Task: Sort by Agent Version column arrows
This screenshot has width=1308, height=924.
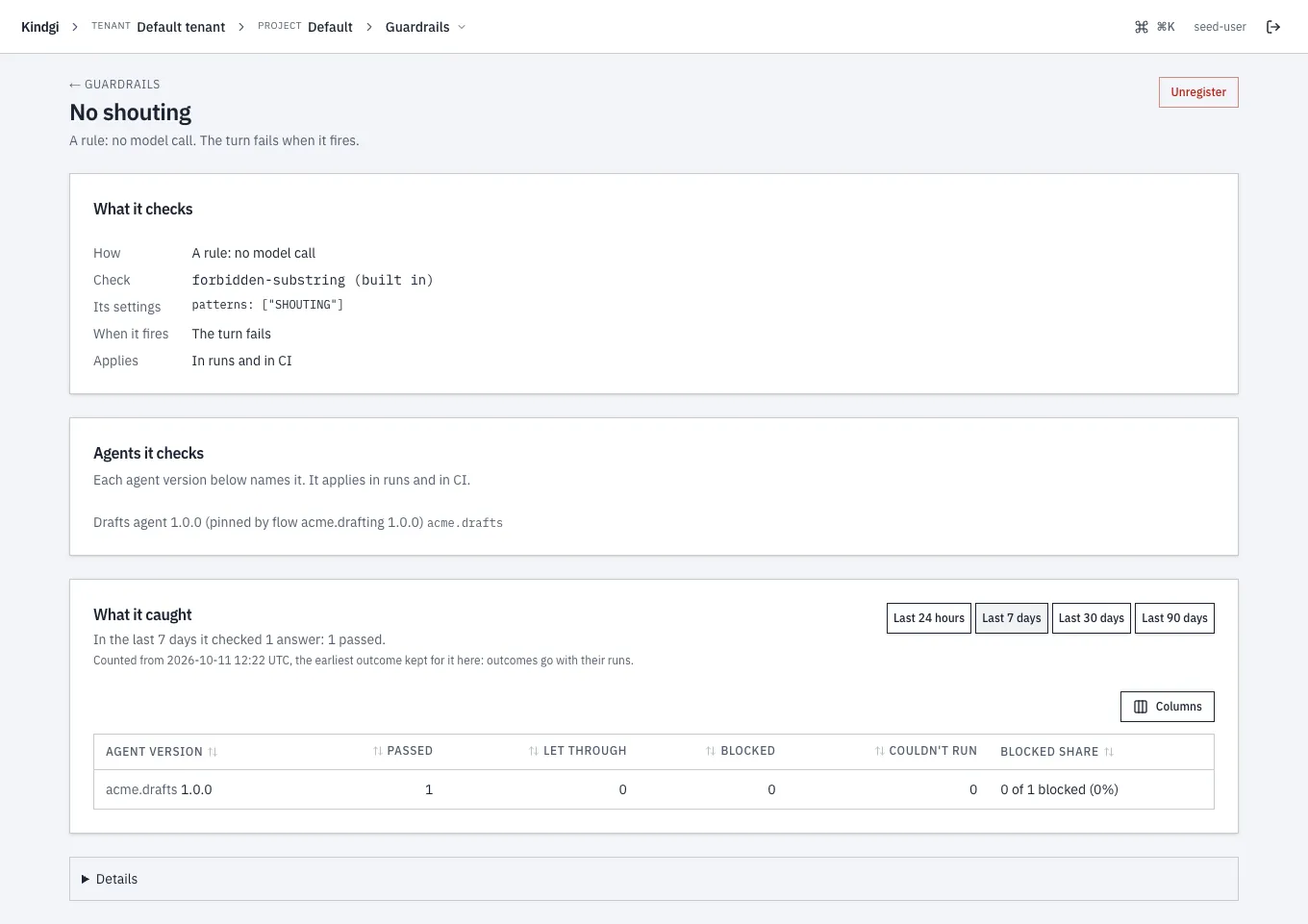Action: 213,752
